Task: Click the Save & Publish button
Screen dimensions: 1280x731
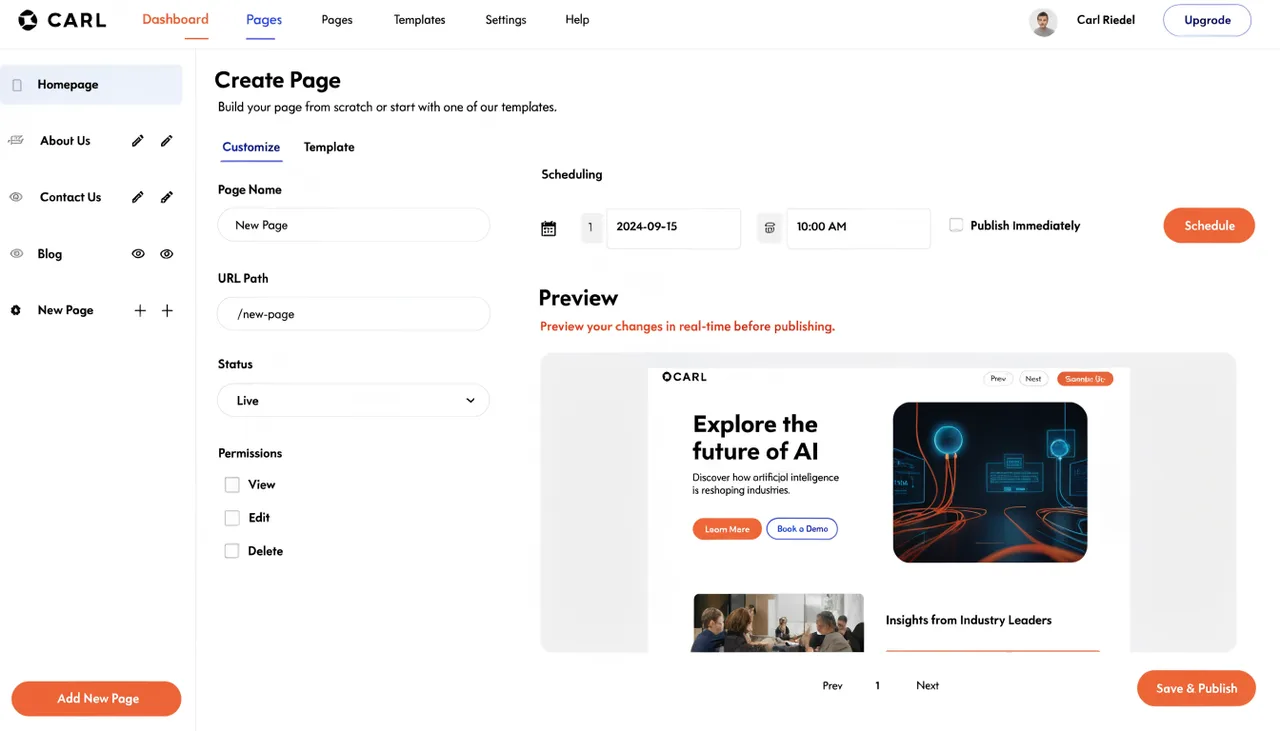Action: [x=1196, y=688]
